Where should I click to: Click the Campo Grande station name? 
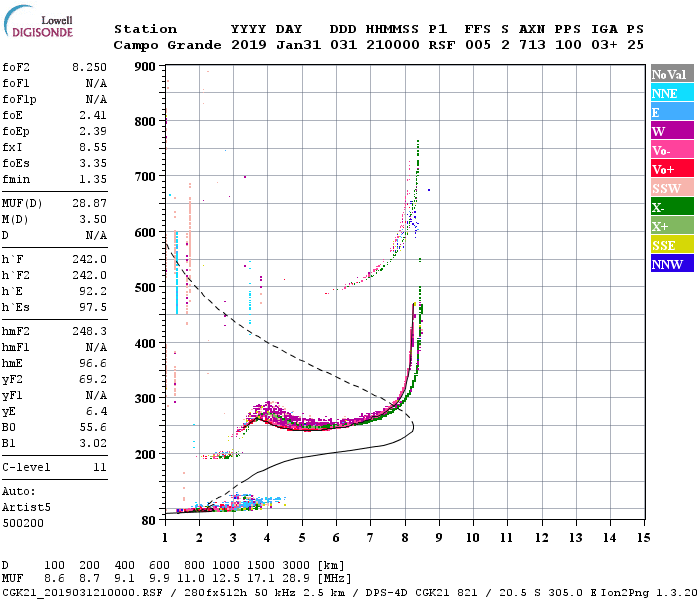click(167, 45)
